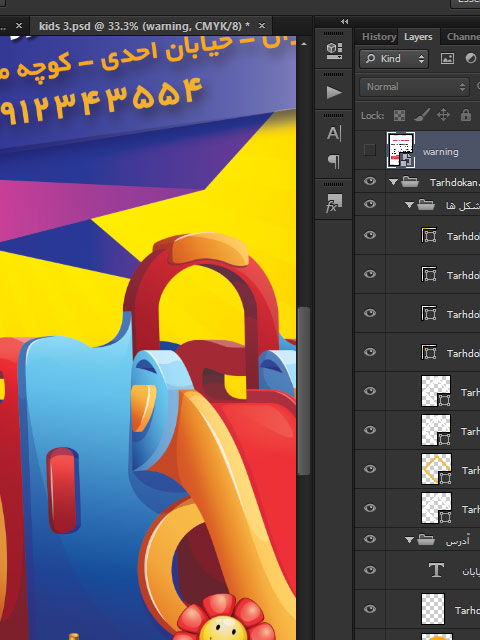Collapse the شکل ها group triangle
This screenshot has height=640, width=480.
click(409, 205)
